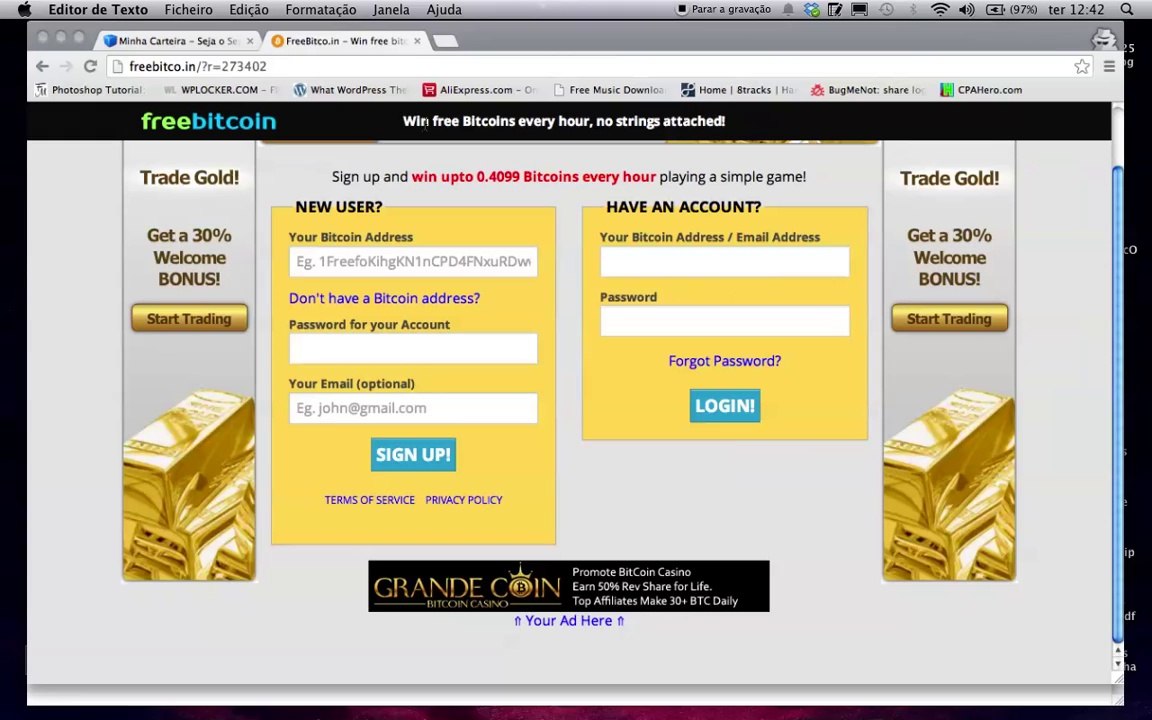Open the Home | 8tracks bookmark
1152x720 pixels.
pyautogui.click(x=738, y=90)
